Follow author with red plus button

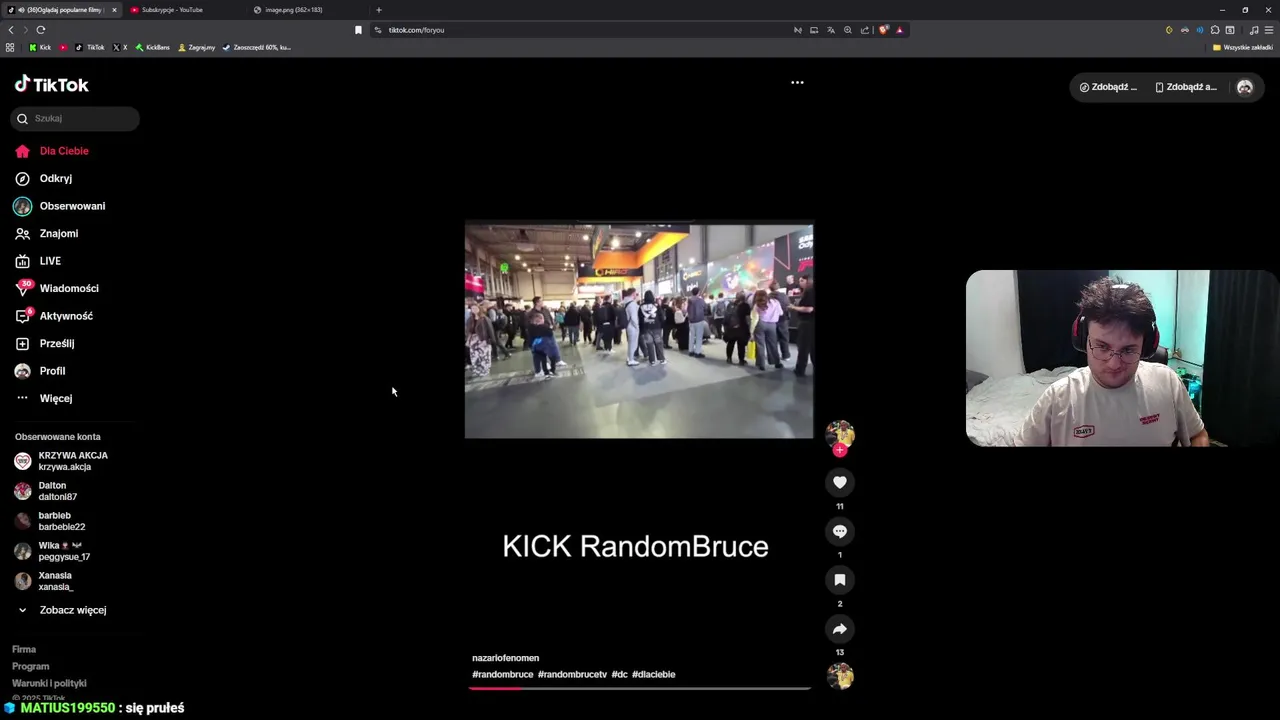(x=840, y=450)
